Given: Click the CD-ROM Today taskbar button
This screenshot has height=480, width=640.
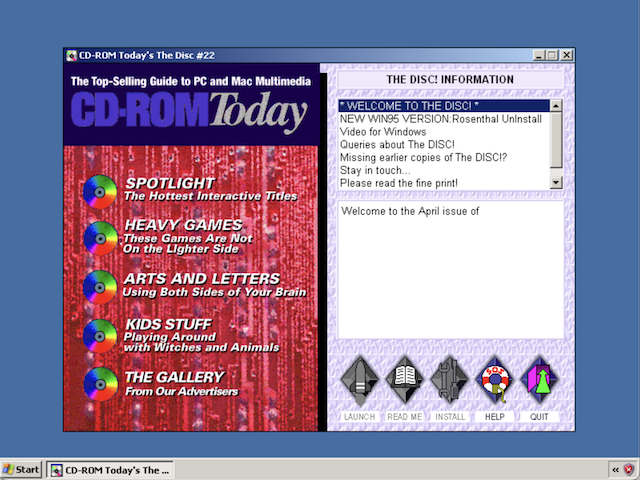Looking at the screenshot, I should click(x=110, y=470).
